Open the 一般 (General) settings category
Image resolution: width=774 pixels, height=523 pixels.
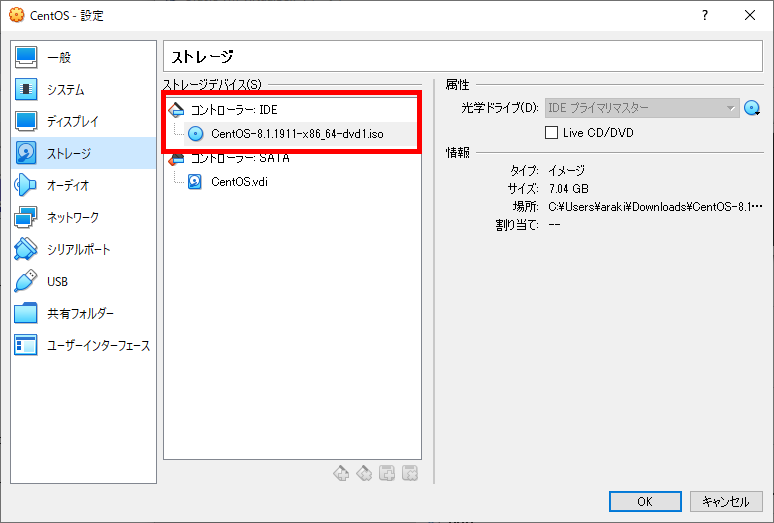[x=83, y=57]
